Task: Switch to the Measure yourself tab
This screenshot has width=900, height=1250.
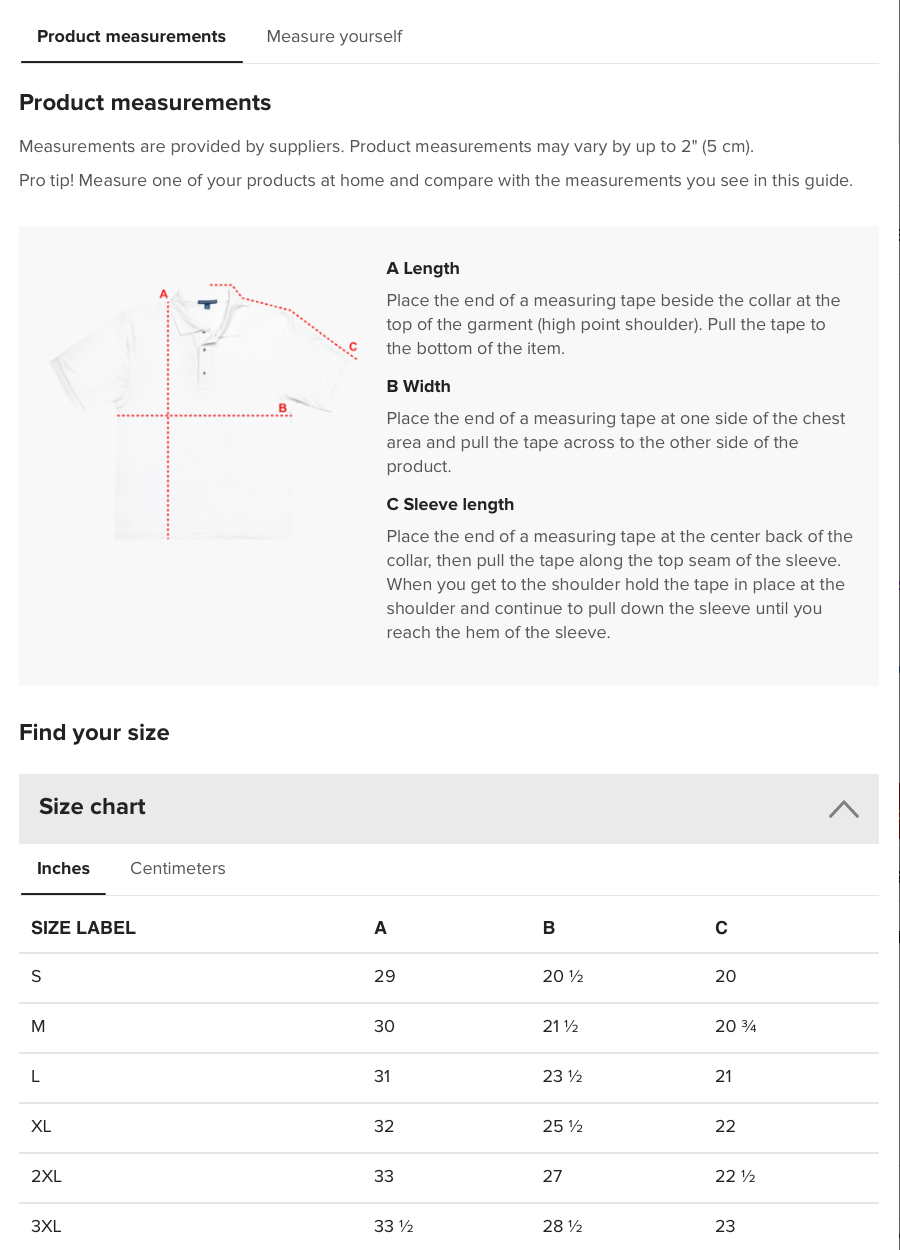Action: pyautogui.click(x=334, y=37)
